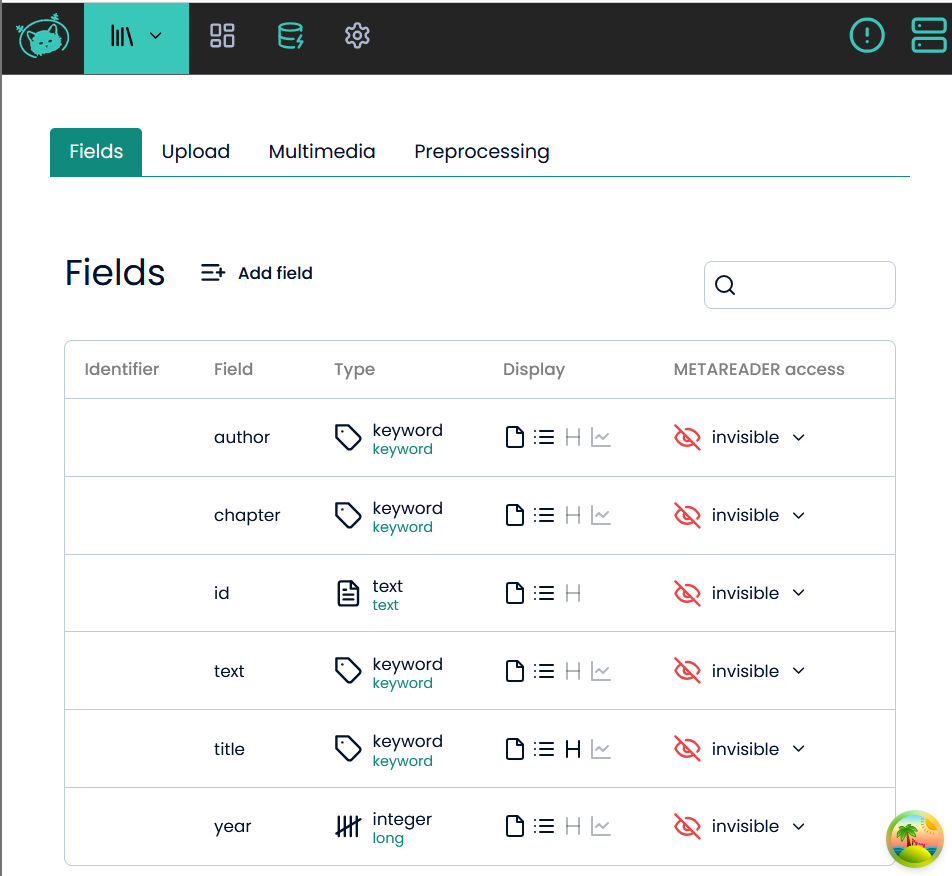
Task: Toggle document display icon for author field
Action: point(514,437)
